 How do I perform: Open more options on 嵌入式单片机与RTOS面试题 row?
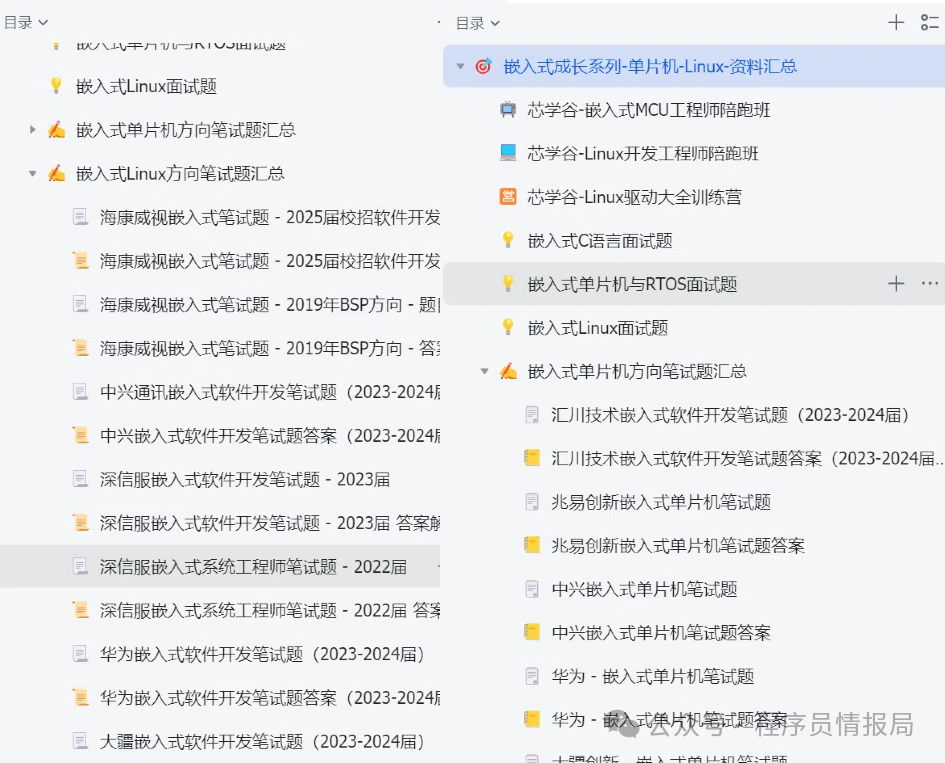929,284
